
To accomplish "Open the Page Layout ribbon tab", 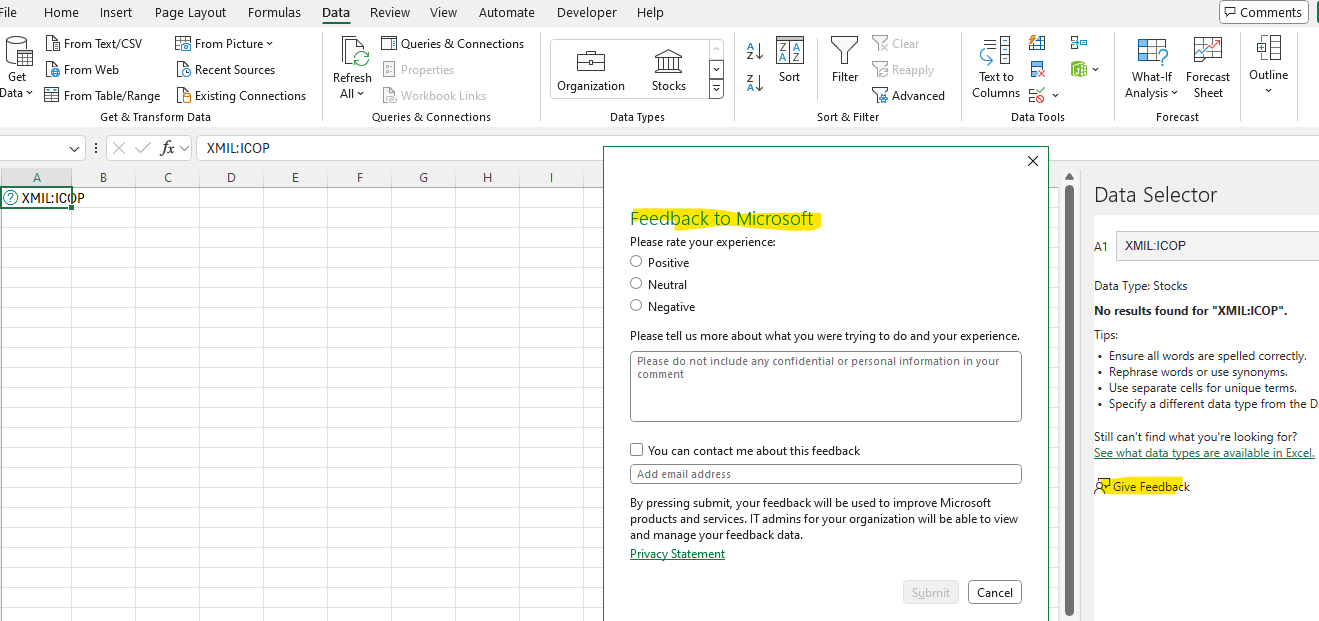I will 190,12.
